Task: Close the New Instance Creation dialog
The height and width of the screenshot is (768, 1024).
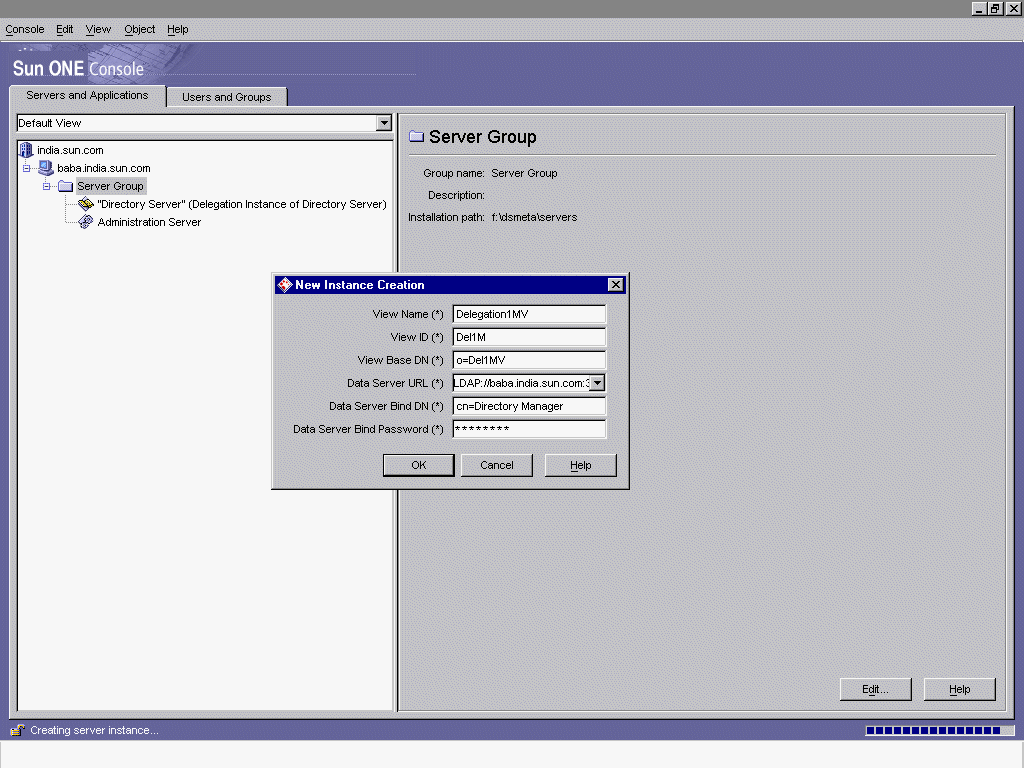Action: [x=615, y=285]
